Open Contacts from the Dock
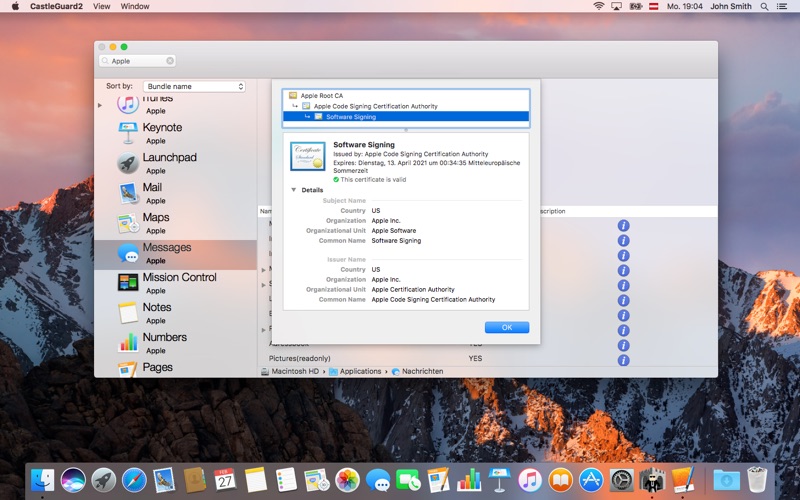The image size is (800, 500). (x=195, y=480)
